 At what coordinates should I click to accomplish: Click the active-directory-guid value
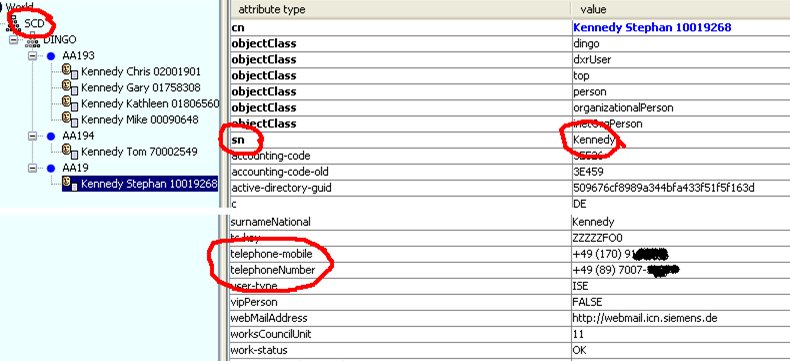[664, 188]
